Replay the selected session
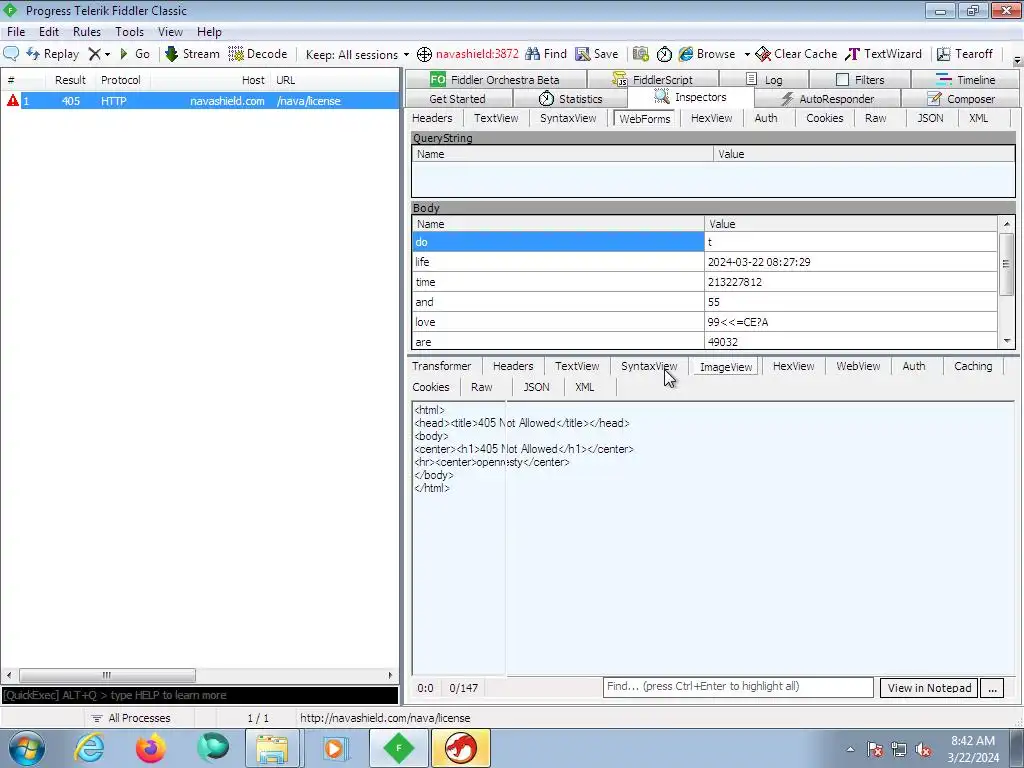Image resolution: width=1024 pixels, height=768 pixels. pos(53,54)
